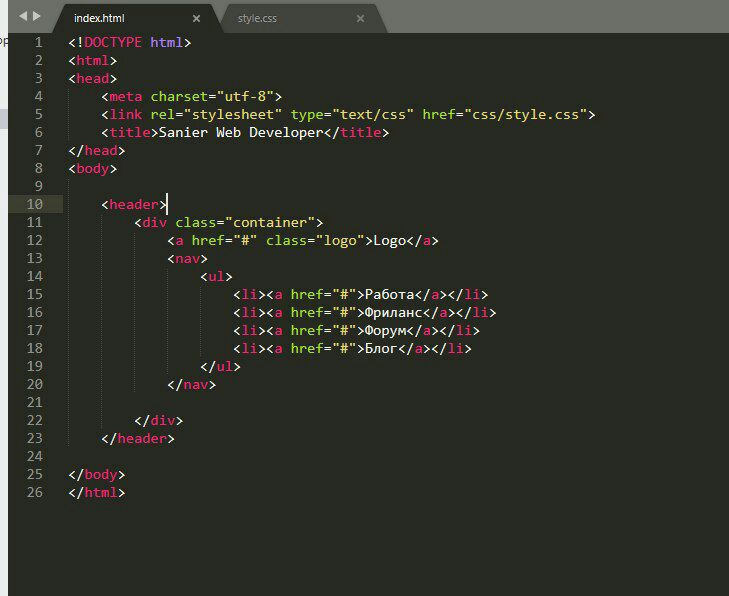Click the div class="container" line
729x596 pixels.
229,222
